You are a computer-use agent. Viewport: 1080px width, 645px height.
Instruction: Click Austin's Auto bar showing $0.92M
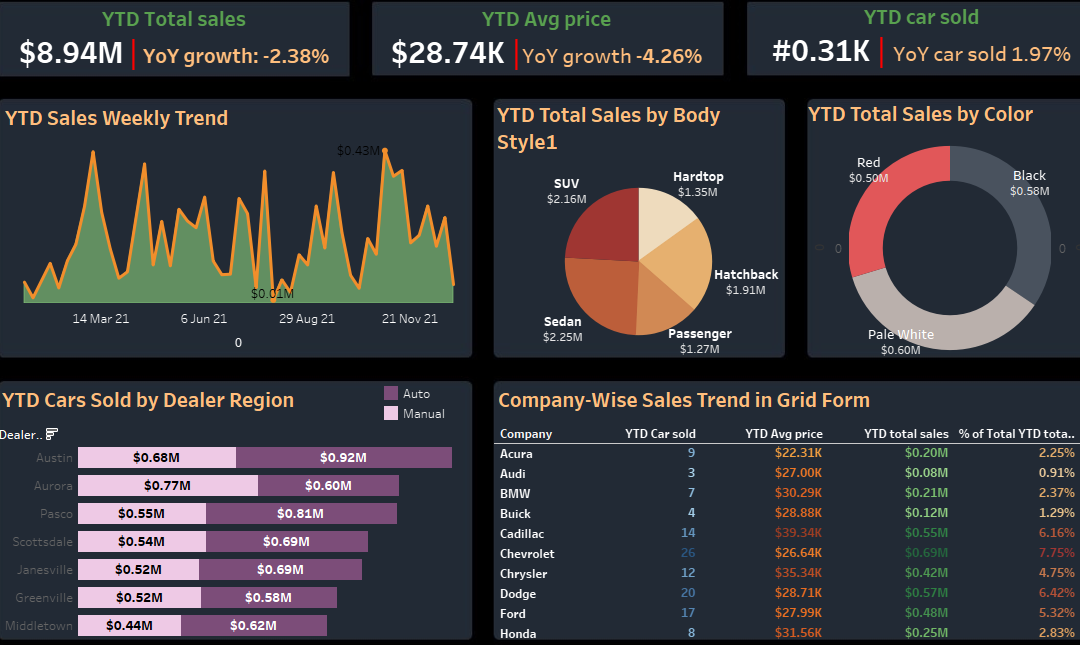(343, 457)
